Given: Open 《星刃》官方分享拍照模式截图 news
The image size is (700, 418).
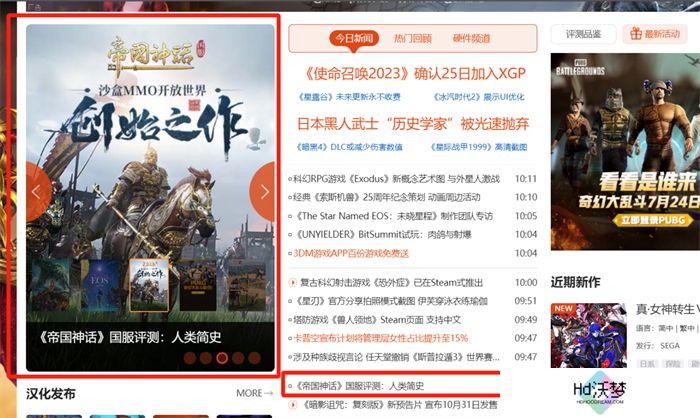Looking at the screenshot, I should 391,301.
